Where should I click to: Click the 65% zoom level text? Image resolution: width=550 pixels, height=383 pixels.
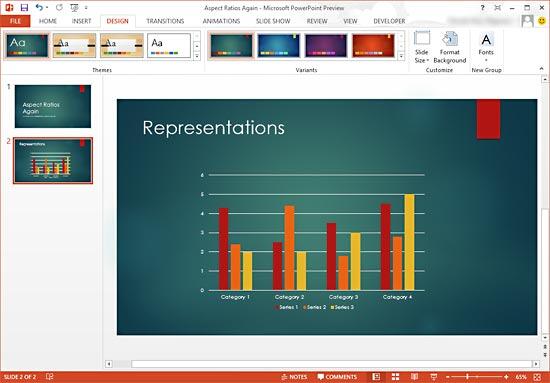[x=521, y=377]
